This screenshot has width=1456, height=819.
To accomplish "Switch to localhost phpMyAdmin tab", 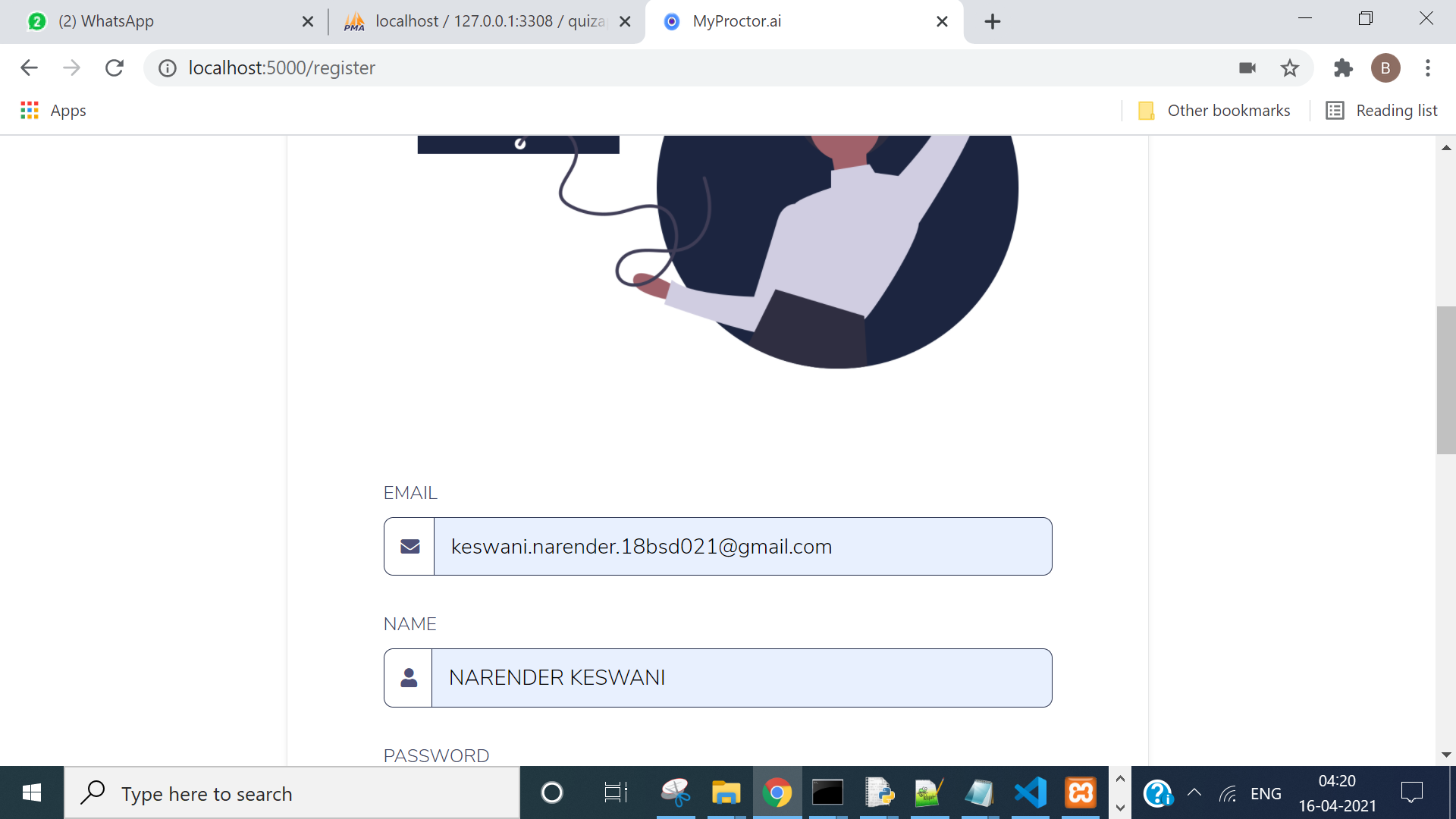I will (468, 20).
